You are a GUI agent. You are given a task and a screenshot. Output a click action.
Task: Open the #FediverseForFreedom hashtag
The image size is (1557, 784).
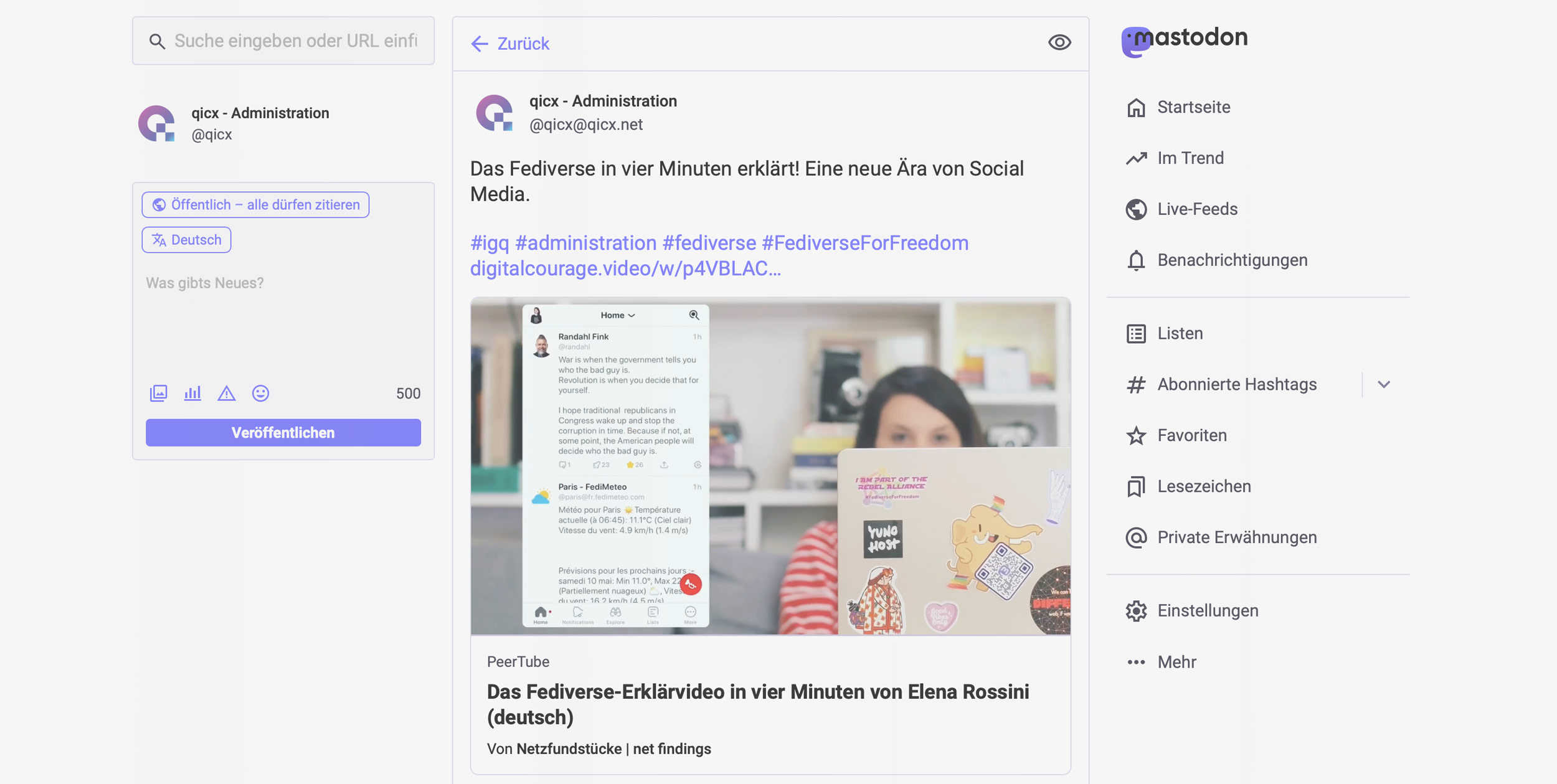click(x=864, y=243)
